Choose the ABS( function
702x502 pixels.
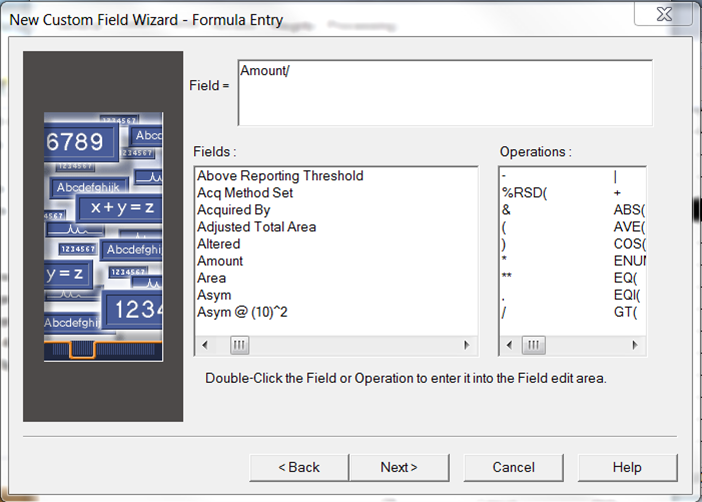(x=629, y=210)
